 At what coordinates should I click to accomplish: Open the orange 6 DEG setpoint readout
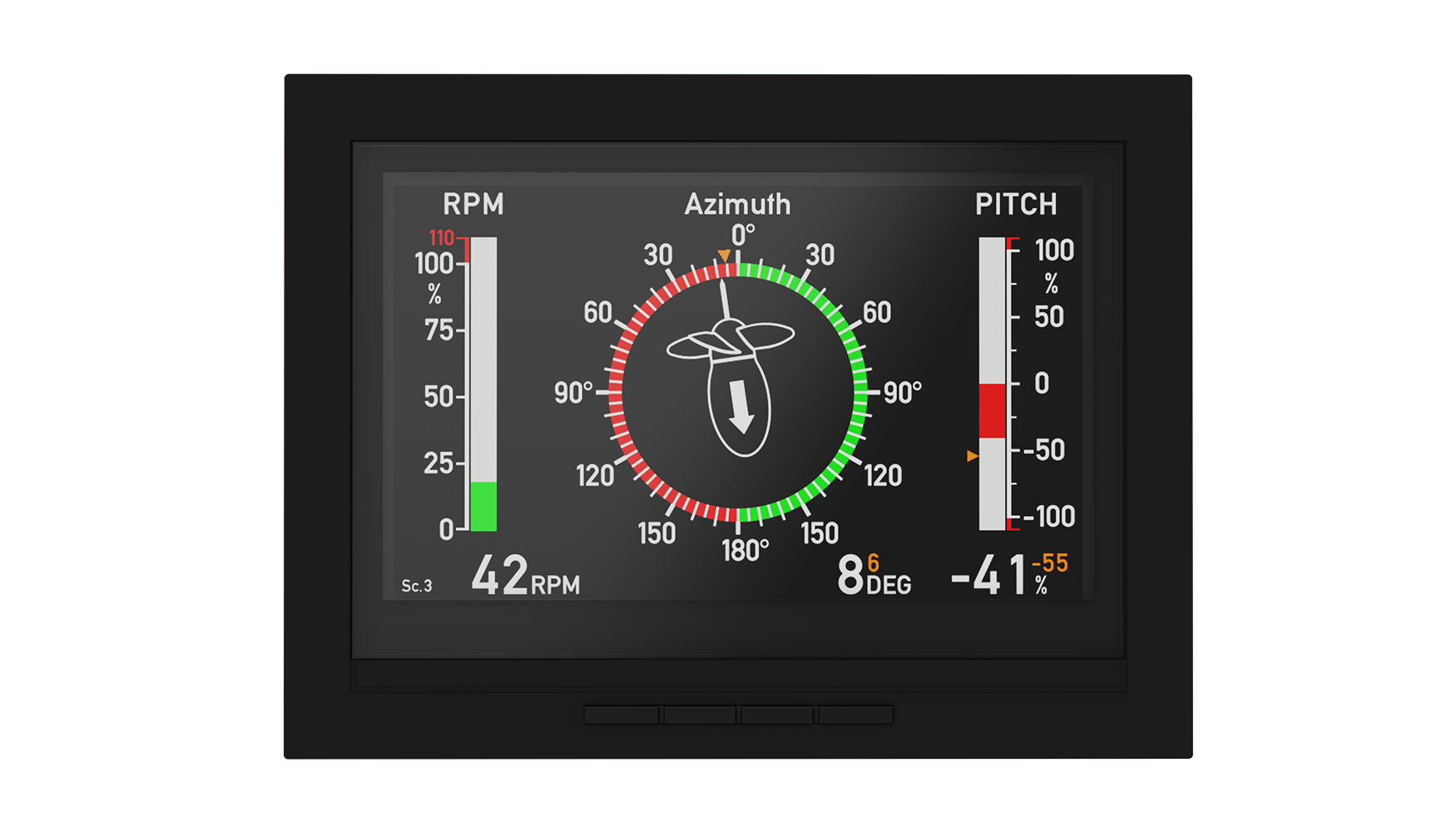(x=872, y=563)
